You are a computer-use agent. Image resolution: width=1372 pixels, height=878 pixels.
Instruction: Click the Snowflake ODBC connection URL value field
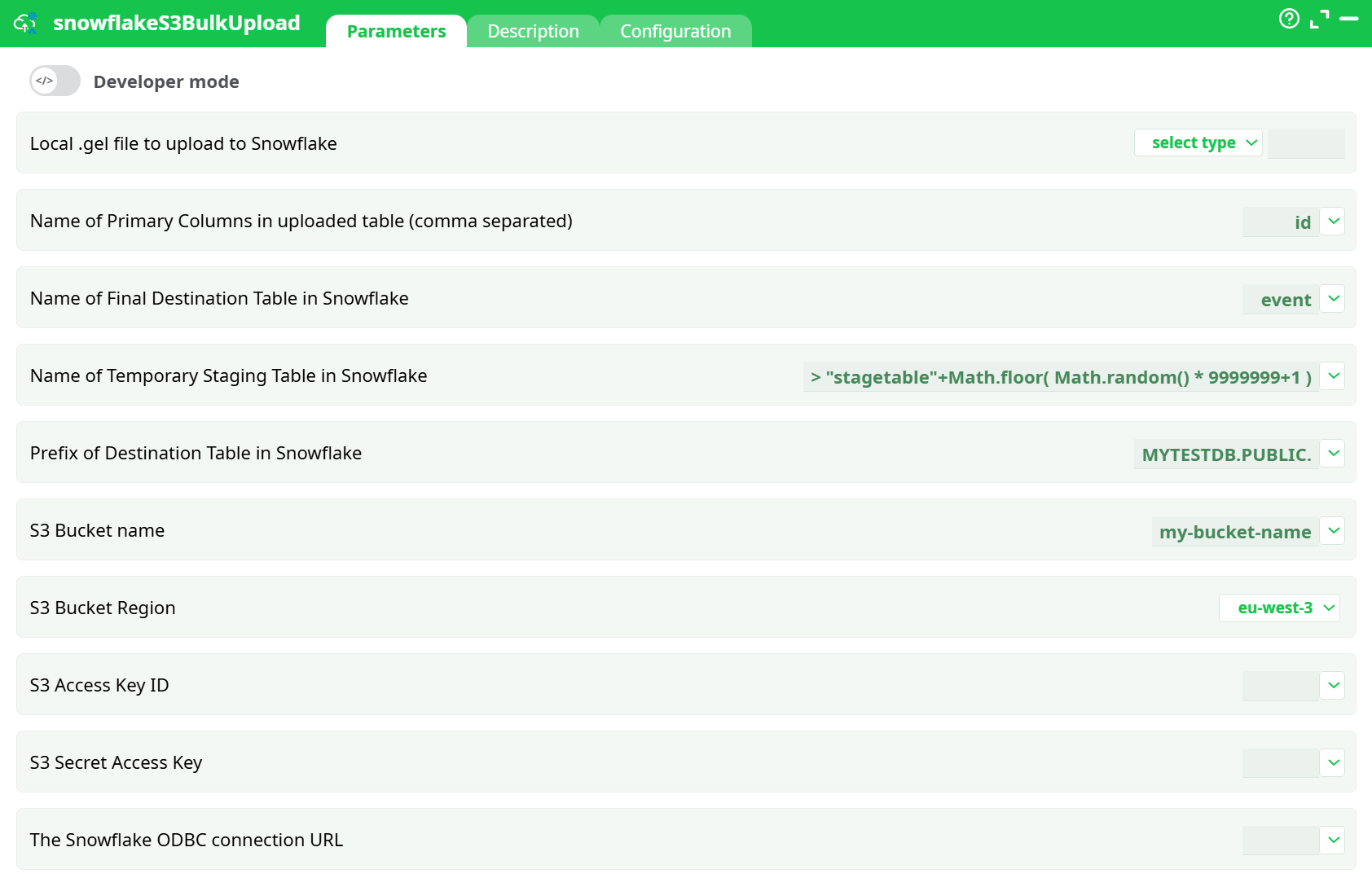click(1279, 840)
